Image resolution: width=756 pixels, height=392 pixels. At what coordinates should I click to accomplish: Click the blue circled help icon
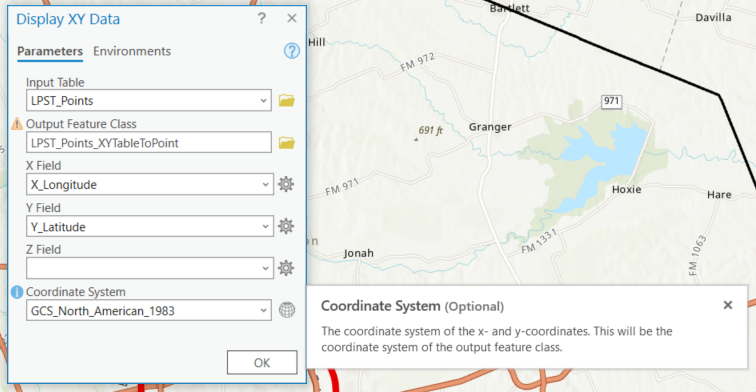tap(291, 51)
